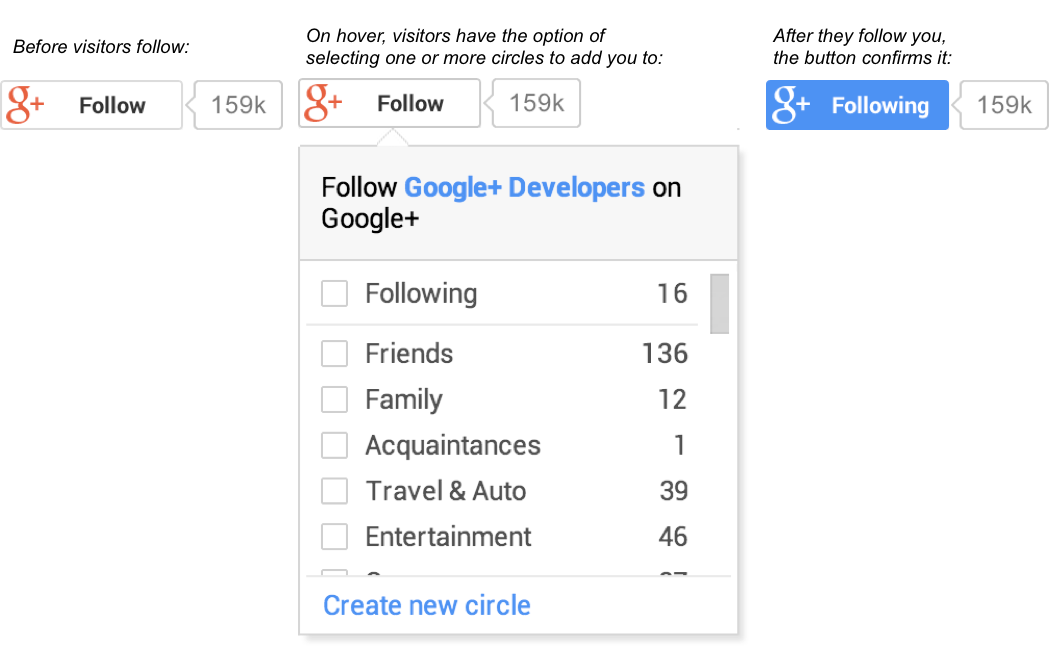Tick the Friends circle checkbox
Screen dimensions: 1055x647
tap(334, 354)
